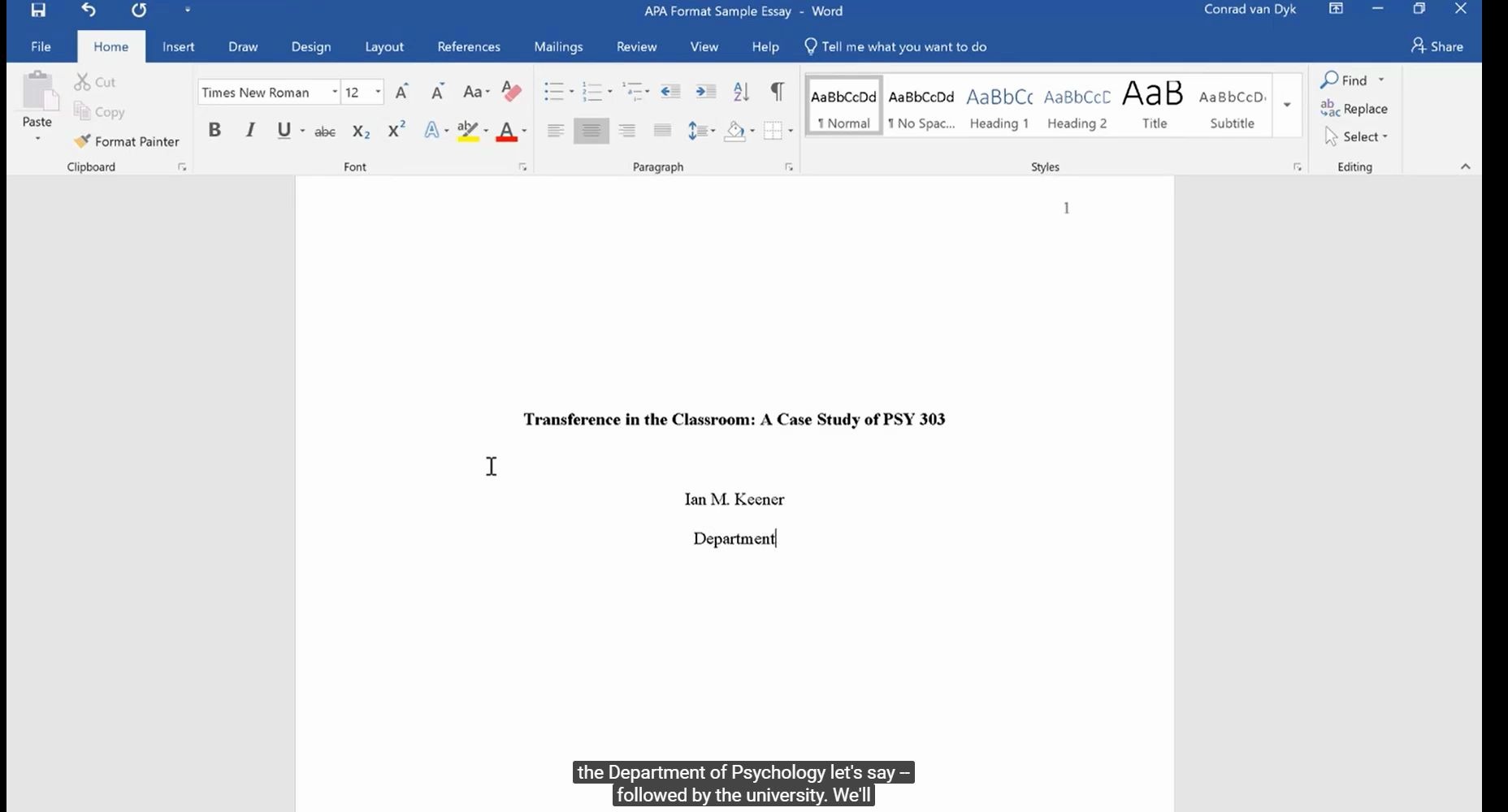Toggle center alignment
The width and height of the screenshot is (1508, 812).
(591, 130)
